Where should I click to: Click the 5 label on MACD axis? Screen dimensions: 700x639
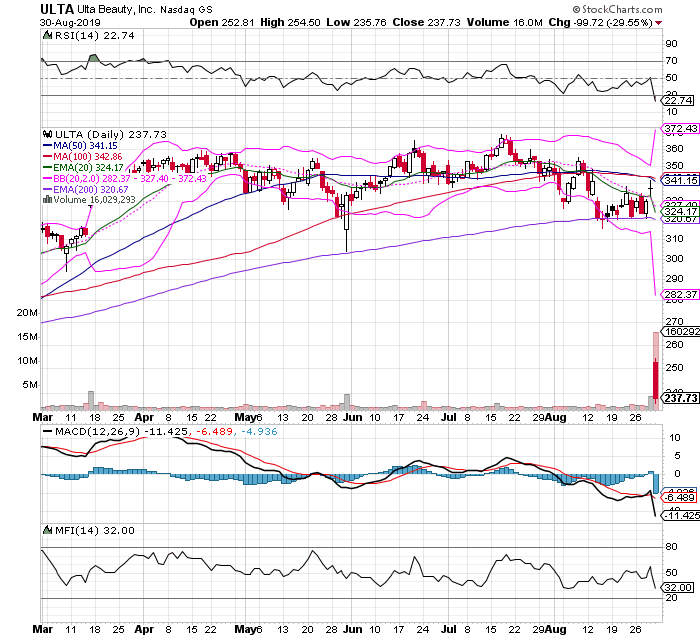[678, 455]
